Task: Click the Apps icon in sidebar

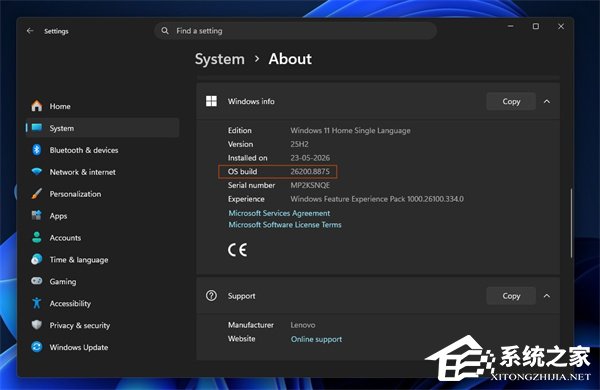Action: [x=37, y=215]
